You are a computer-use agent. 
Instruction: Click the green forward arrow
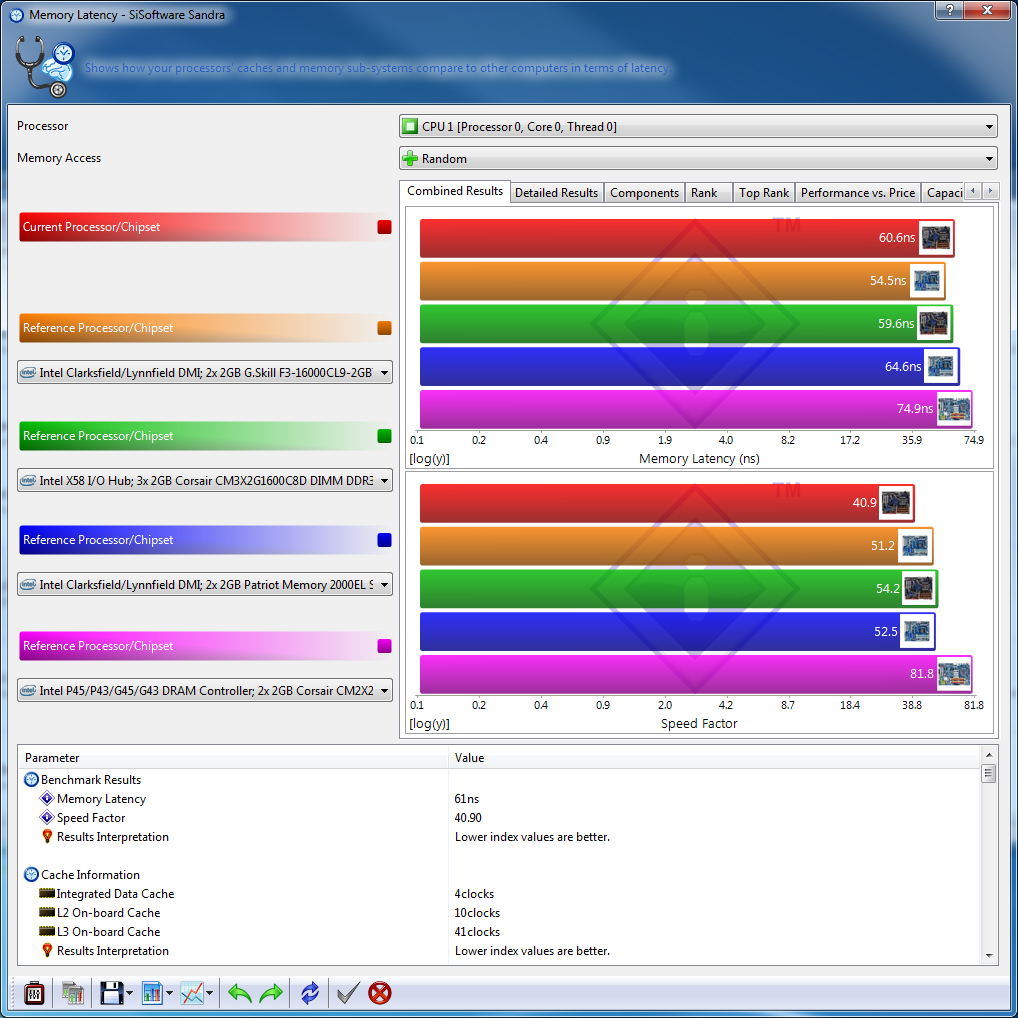tap(271, 993)
